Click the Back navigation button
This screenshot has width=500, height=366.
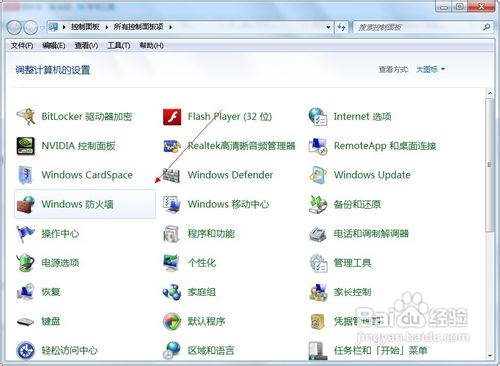(14, 27)
